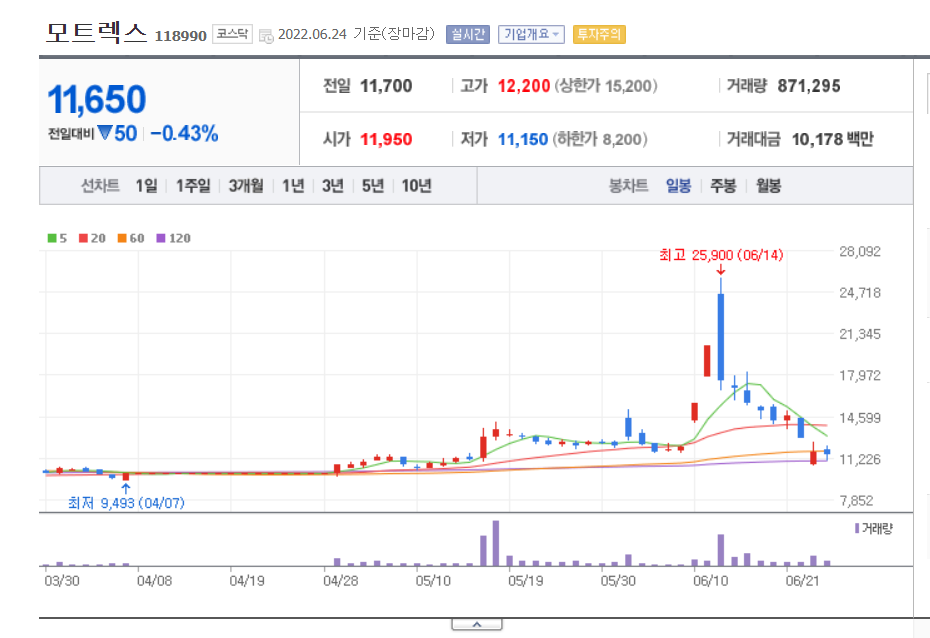
Task: Switch to 주봉 weekly candle chart
Action: coord(723,186)
